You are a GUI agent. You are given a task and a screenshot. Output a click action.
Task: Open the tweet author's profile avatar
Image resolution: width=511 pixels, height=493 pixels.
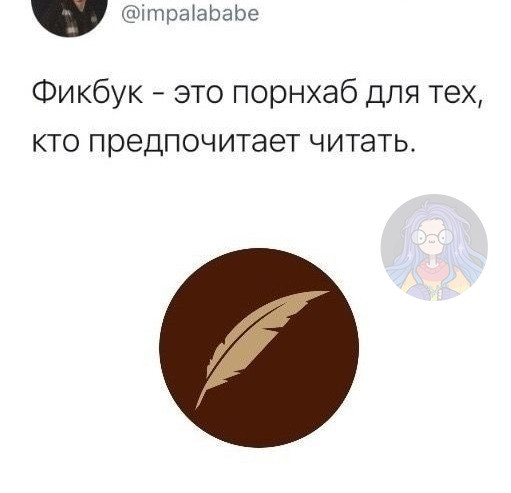pyautogui.click(x=69, y=15)
